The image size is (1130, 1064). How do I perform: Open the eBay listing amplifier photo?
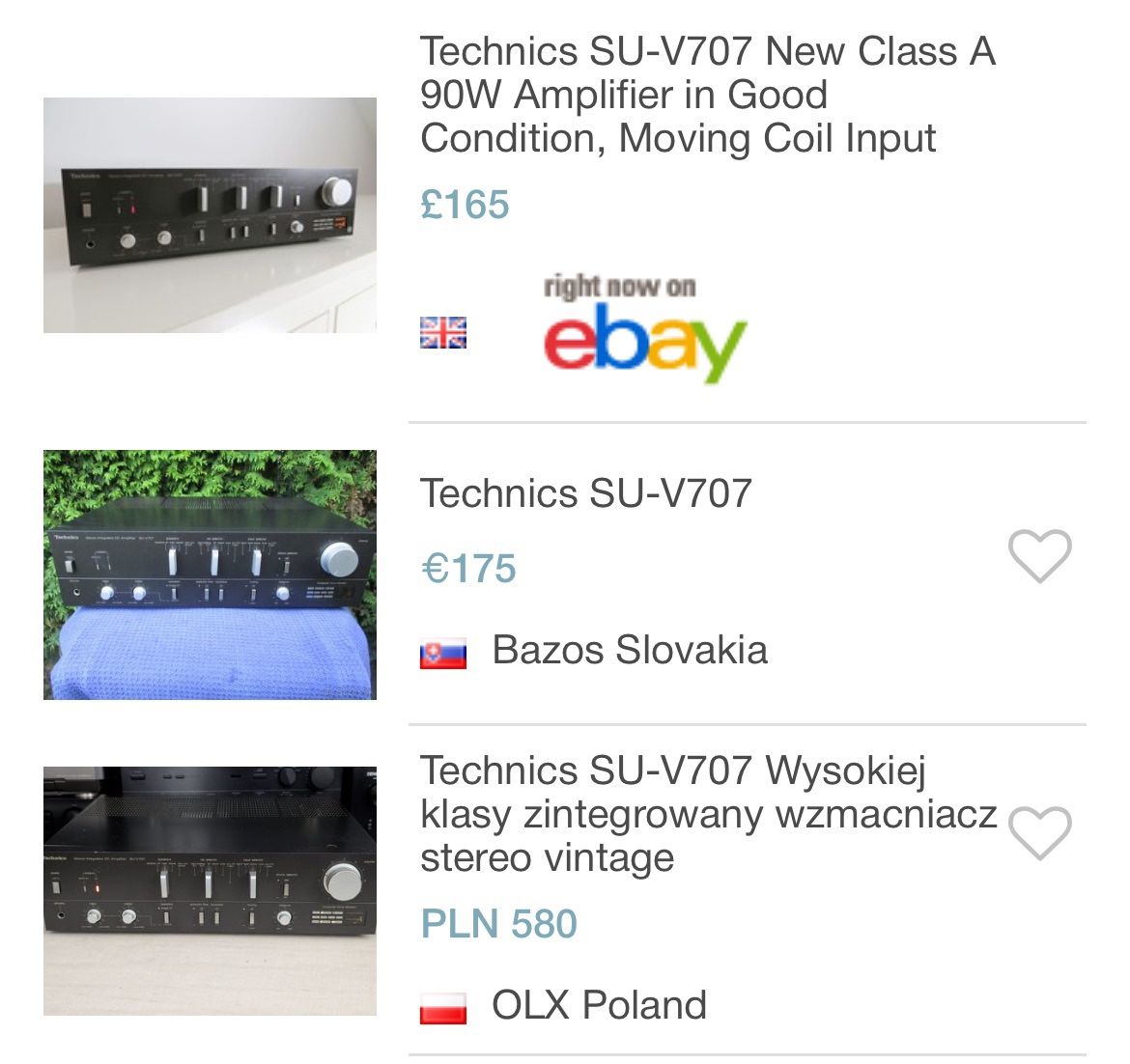210,214
